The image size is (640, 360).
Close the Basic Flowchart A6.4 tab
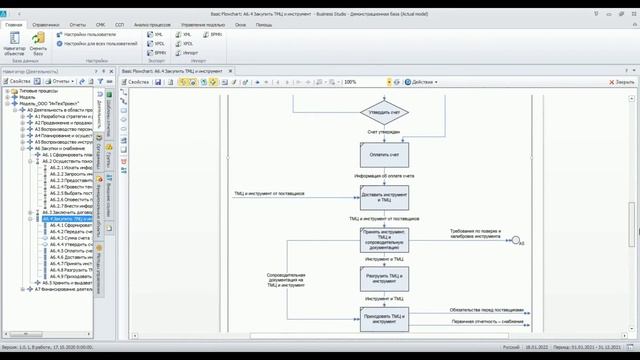click(x=230, y=71)
